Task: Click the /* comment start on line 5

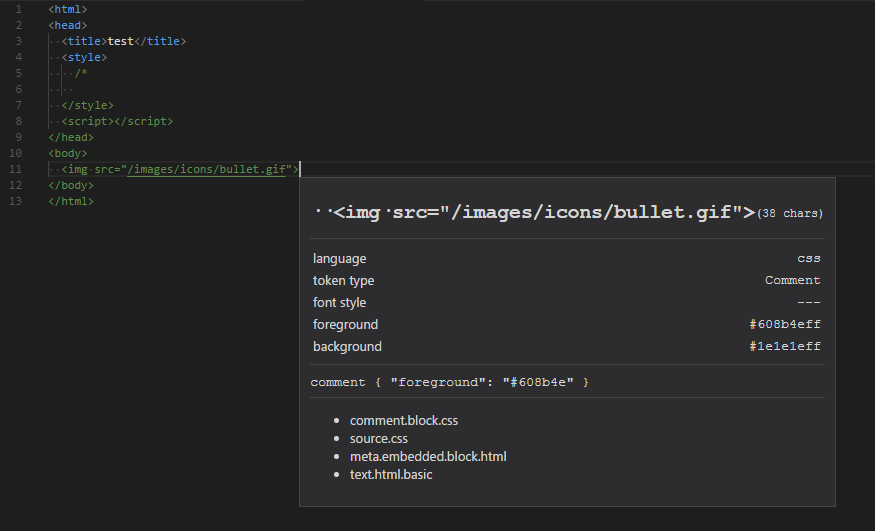Action: tap(81, 73)
